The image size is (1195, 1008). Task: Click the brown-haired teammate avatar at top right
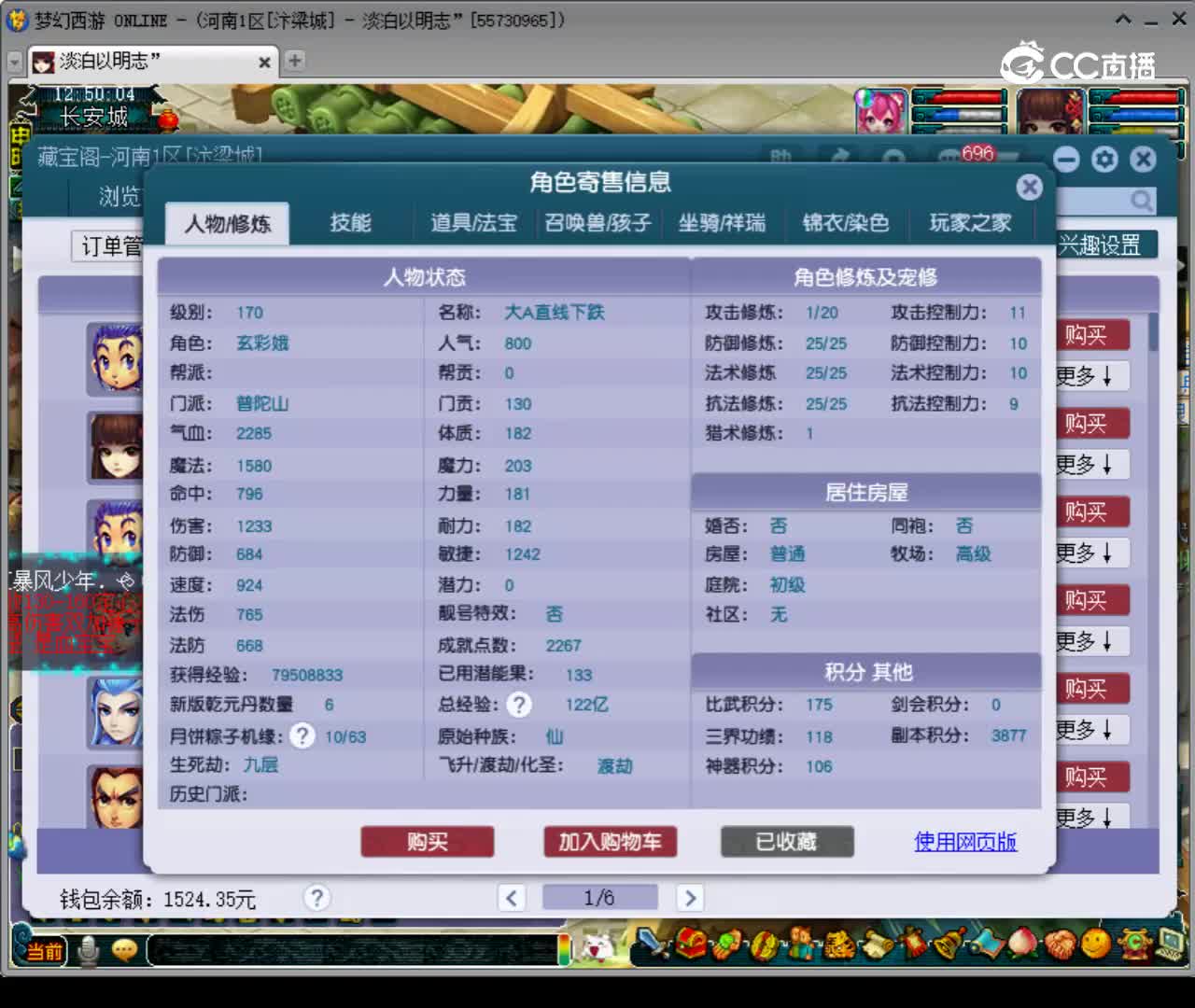tap(1050, 112)
